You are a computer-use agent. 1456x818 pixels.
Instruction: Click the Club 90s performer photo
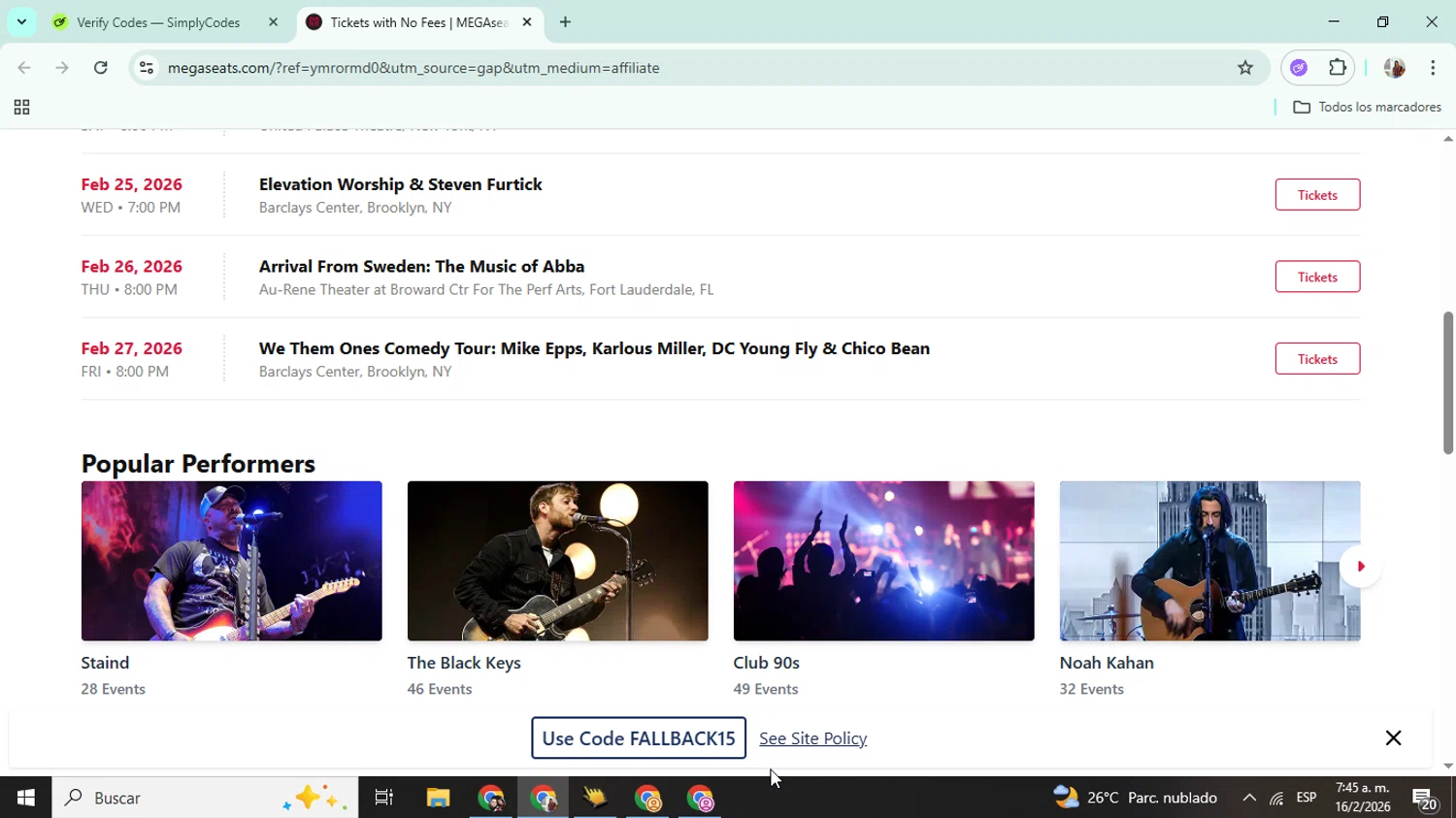(x=884, y=561)
